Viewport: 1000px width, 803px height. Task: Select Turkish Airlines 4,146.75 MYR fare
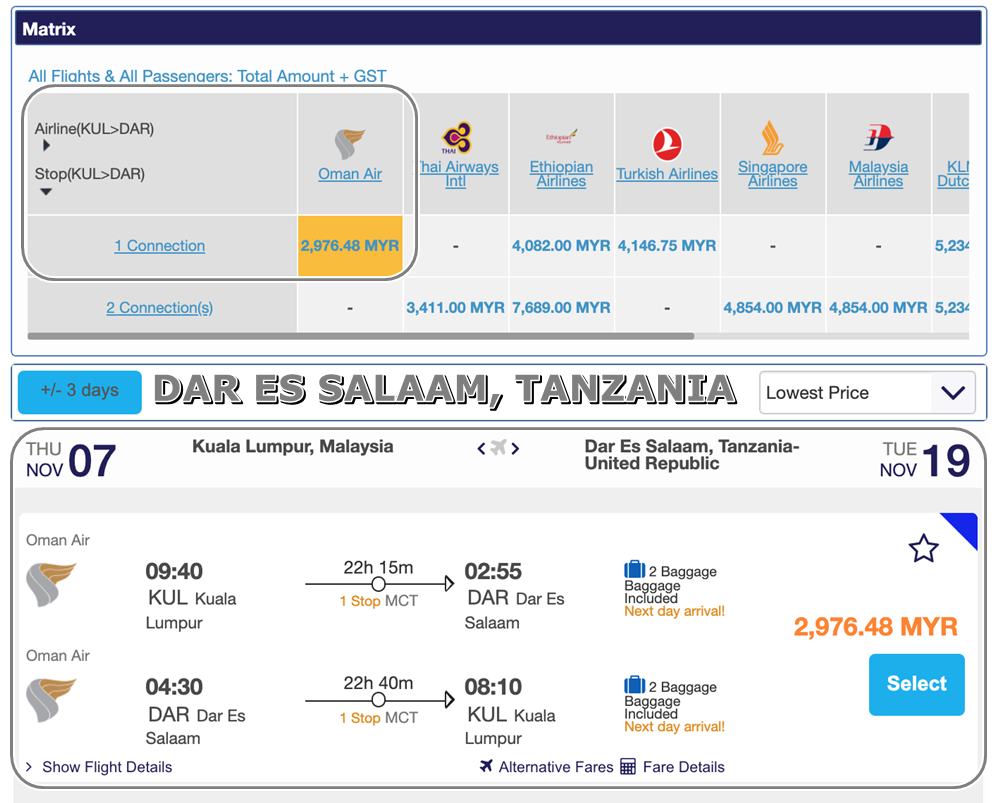tap(667, 246)
